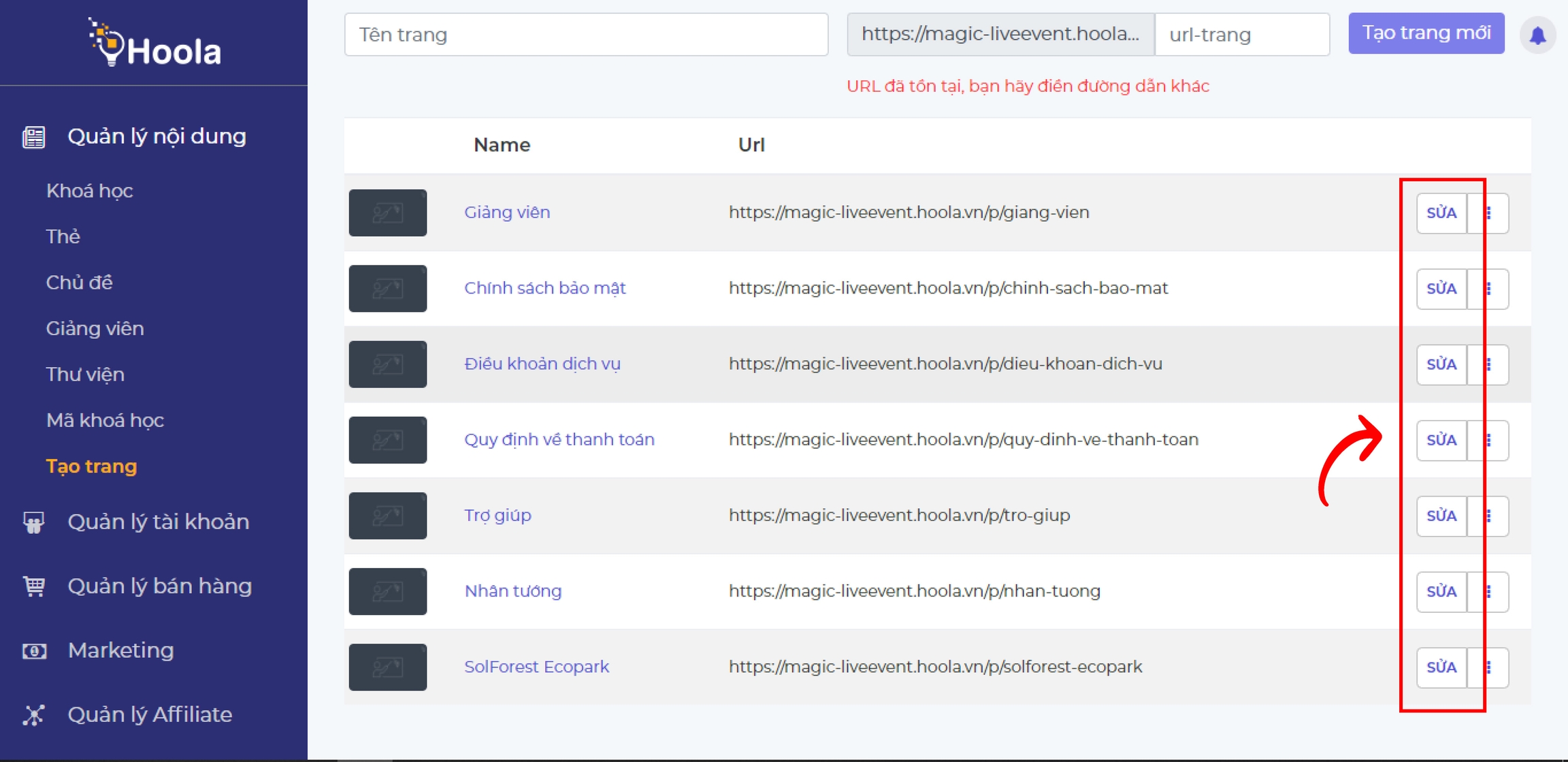Open the three-dot menu for Giảng viên row
Viewport: 1568px width, 762px height.
coord(1488,213)
